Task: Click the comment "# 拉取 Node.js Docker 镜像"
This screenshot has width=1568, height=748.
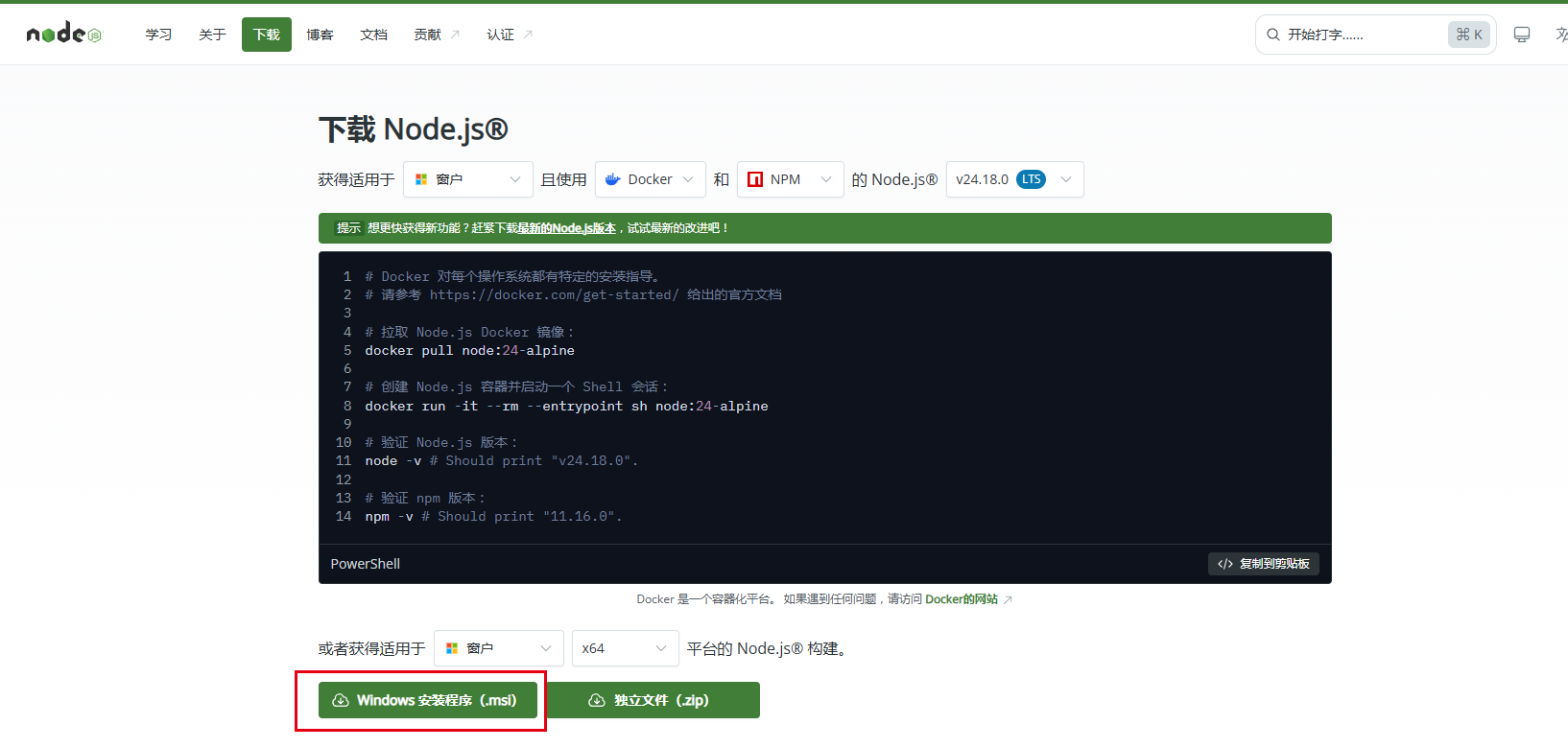Action: pos(469,333)
